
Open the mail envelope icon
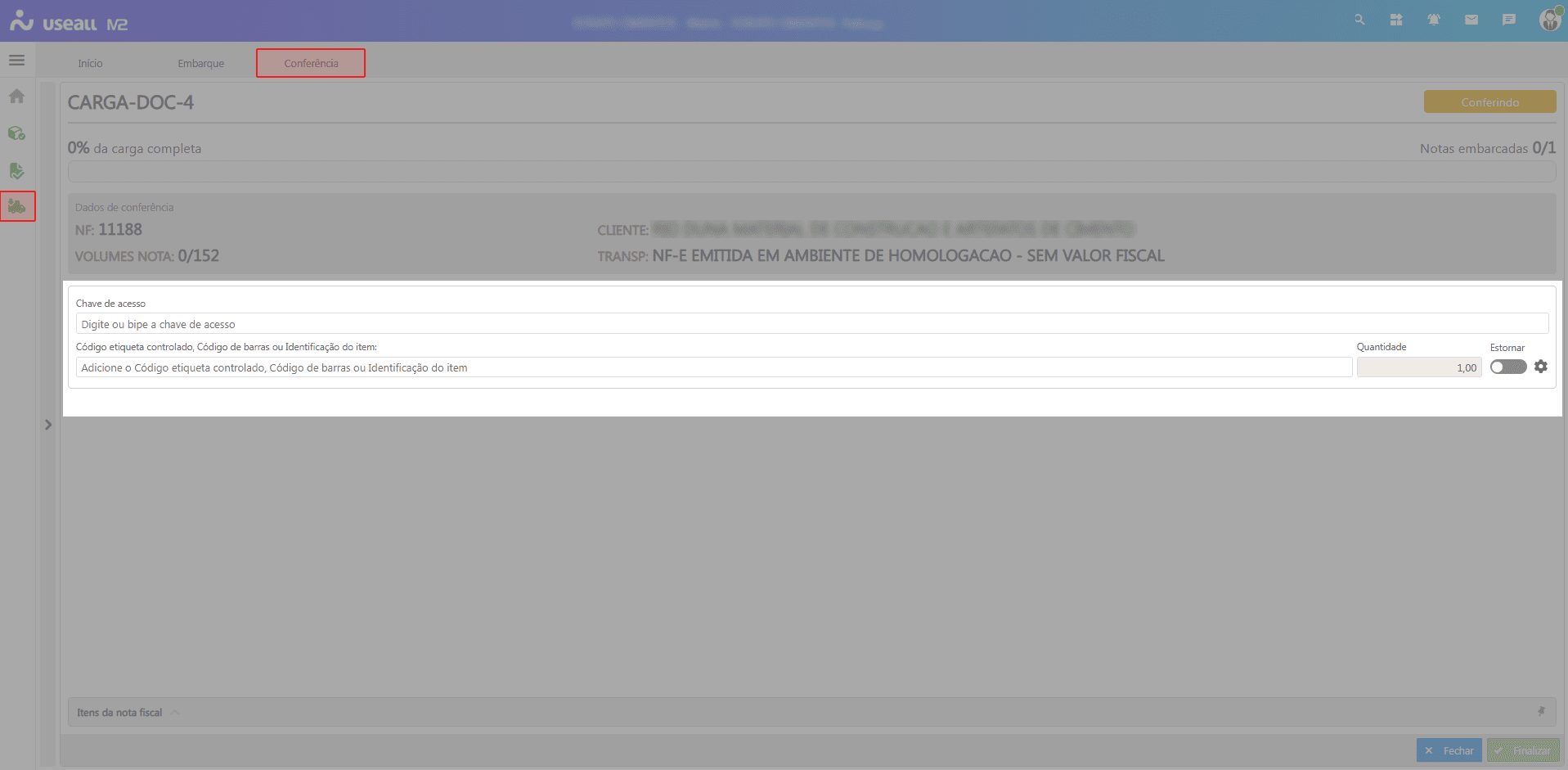click(1471, 20)
